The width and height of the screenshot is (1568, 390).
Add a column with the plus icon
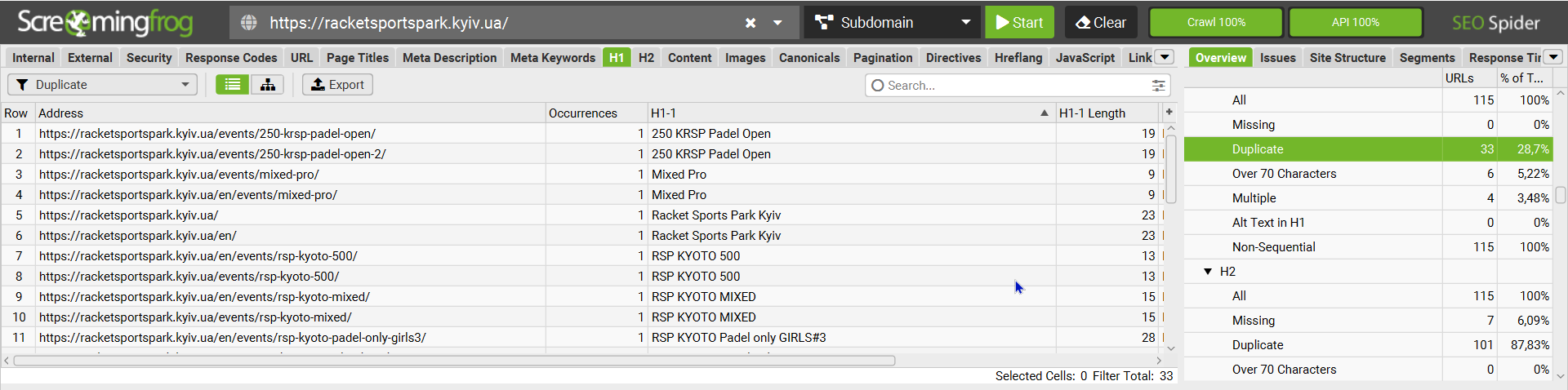point(1169,112)
